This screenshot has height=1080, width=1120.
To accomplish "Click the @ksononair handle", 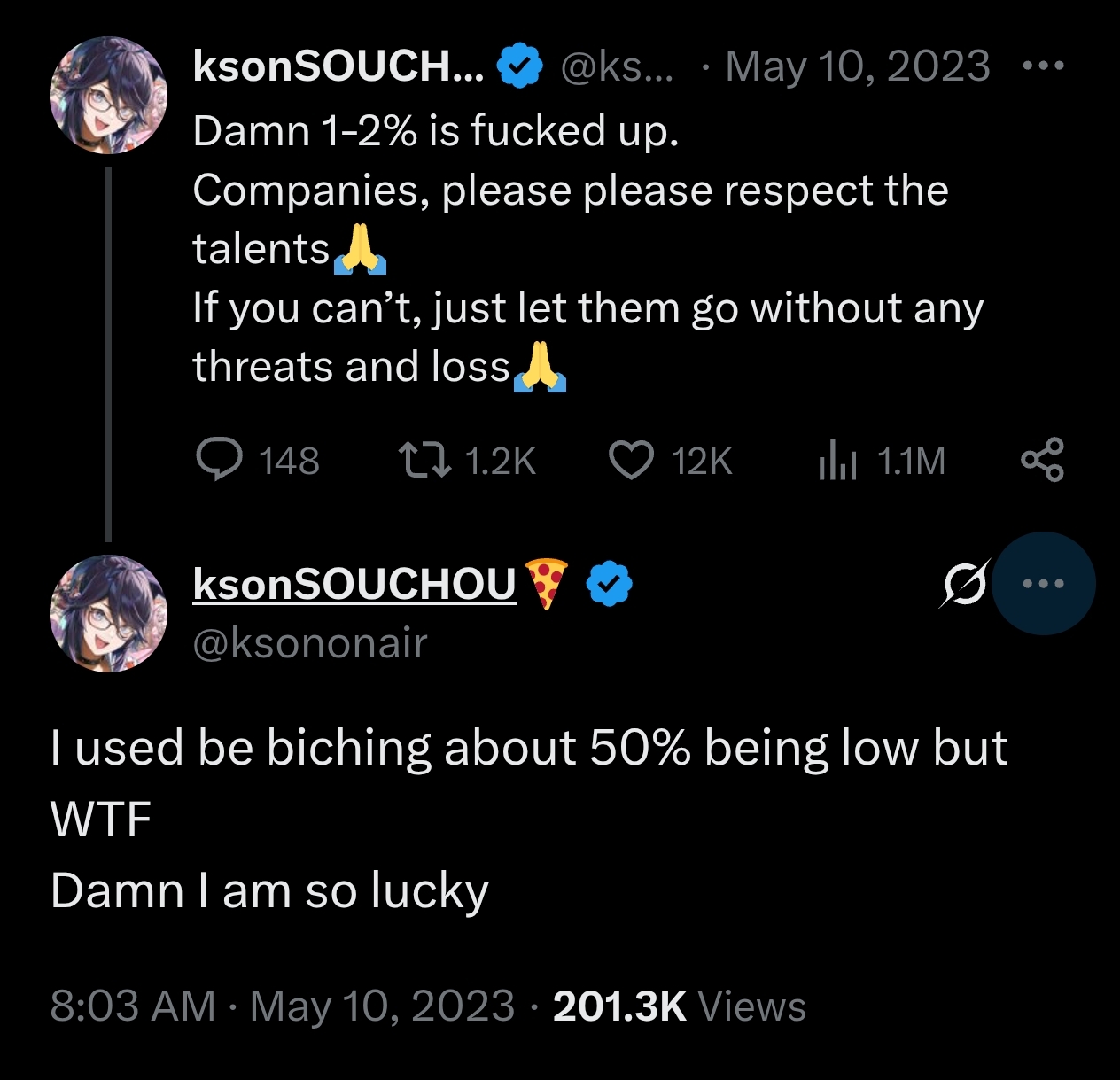I will coord(310,644).
